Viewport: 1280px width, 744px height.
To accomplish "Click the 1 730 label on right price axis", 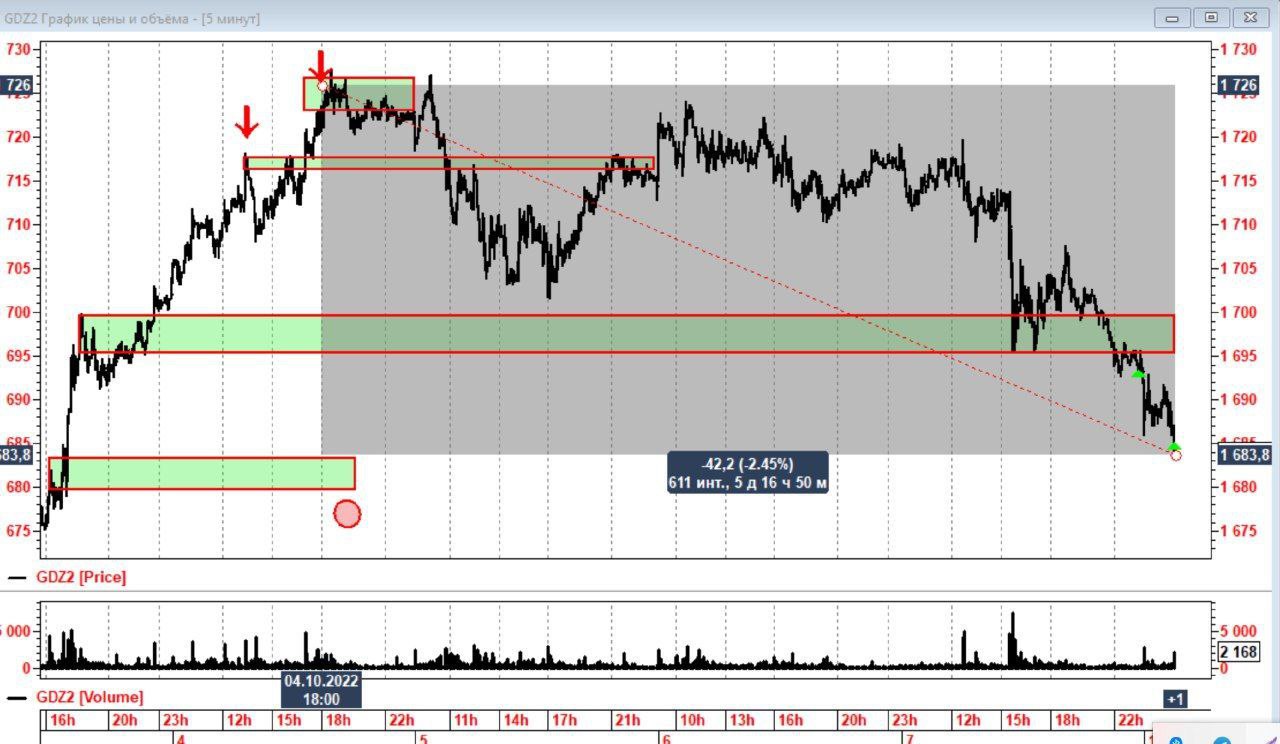I will coord(1238,49).
